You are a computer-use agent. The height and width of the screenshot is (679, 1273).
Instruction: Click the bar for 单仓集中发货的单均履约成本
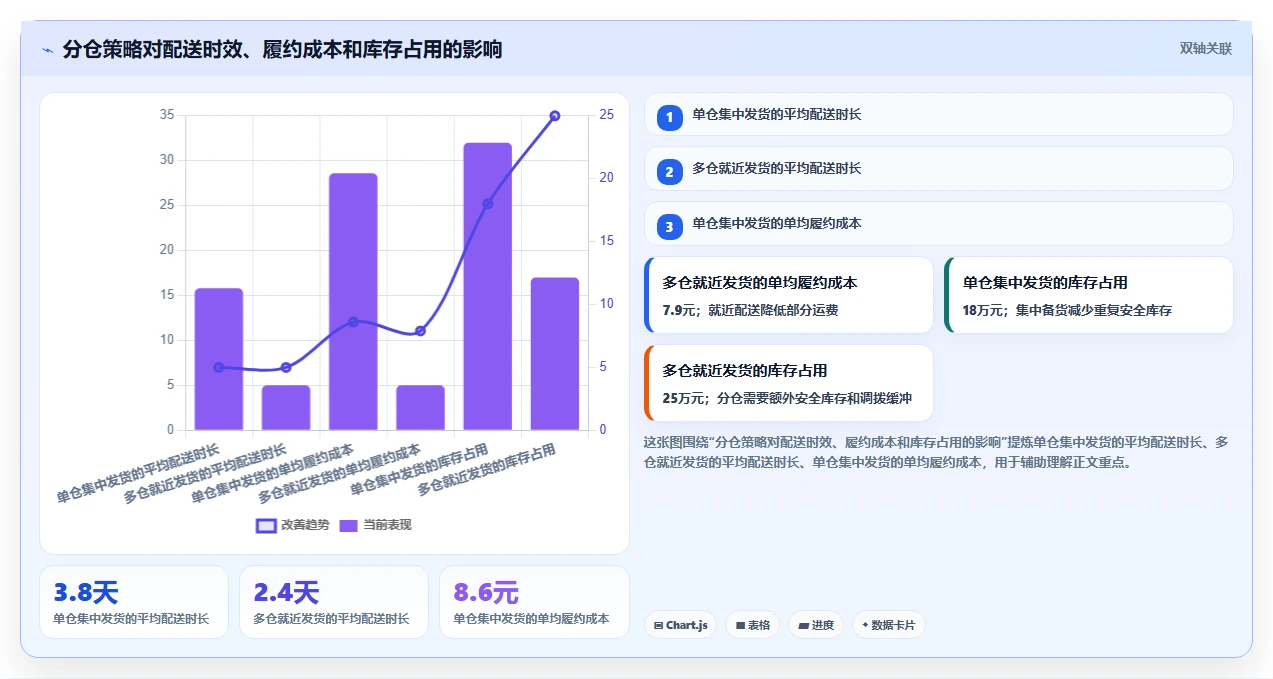point(353,302)
